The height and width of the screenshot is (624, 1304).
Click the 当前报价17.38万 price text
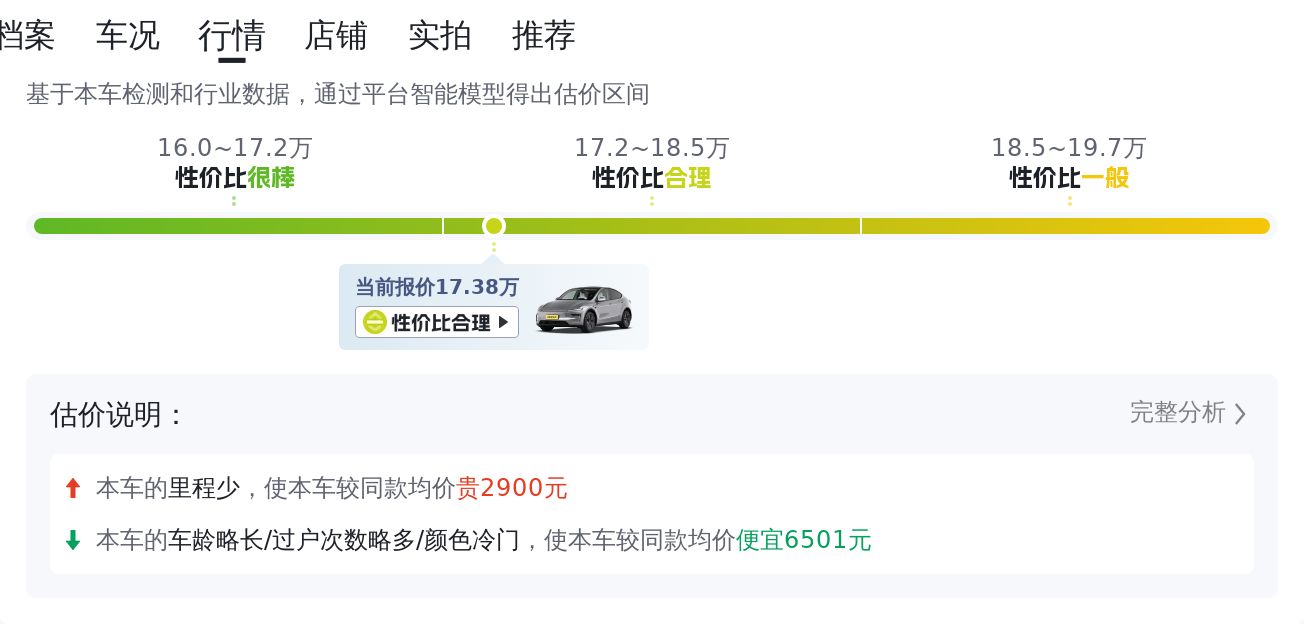coord(437,287)
